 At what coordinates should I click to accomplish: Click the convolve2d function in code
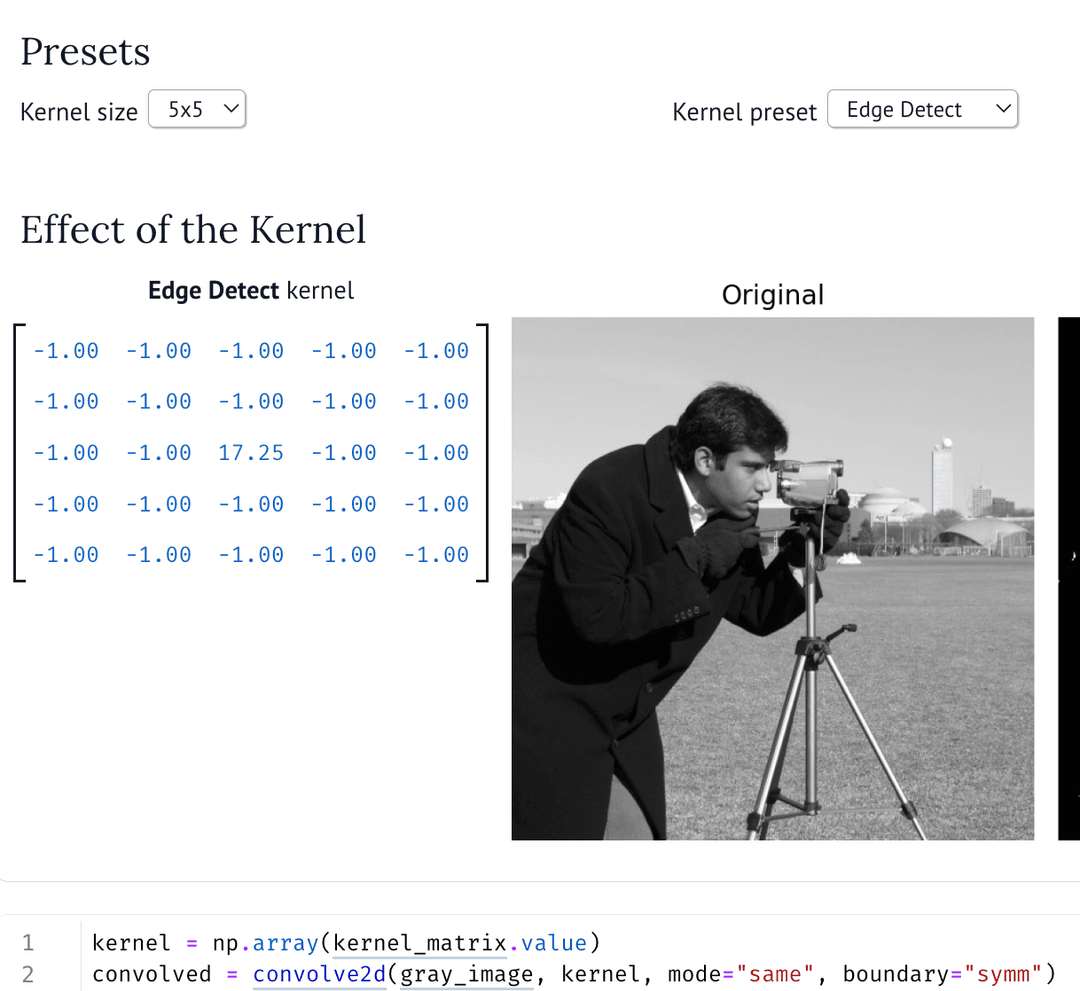(x=319, y=974)
